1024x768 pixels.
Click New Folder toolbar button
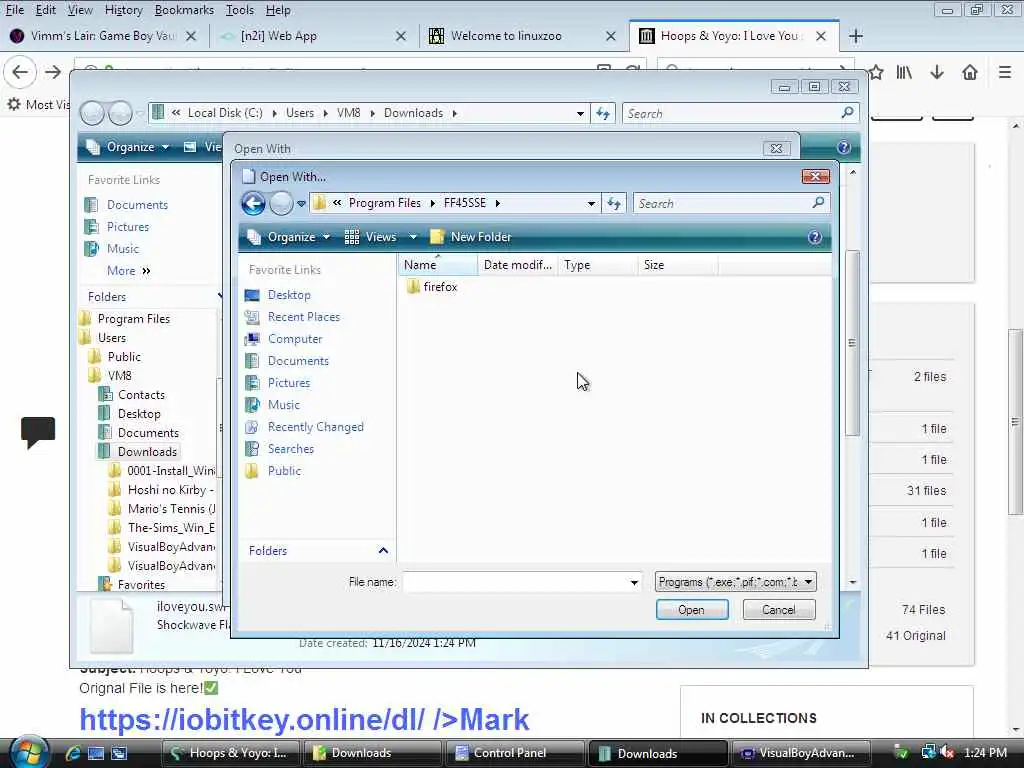[470, 237]
